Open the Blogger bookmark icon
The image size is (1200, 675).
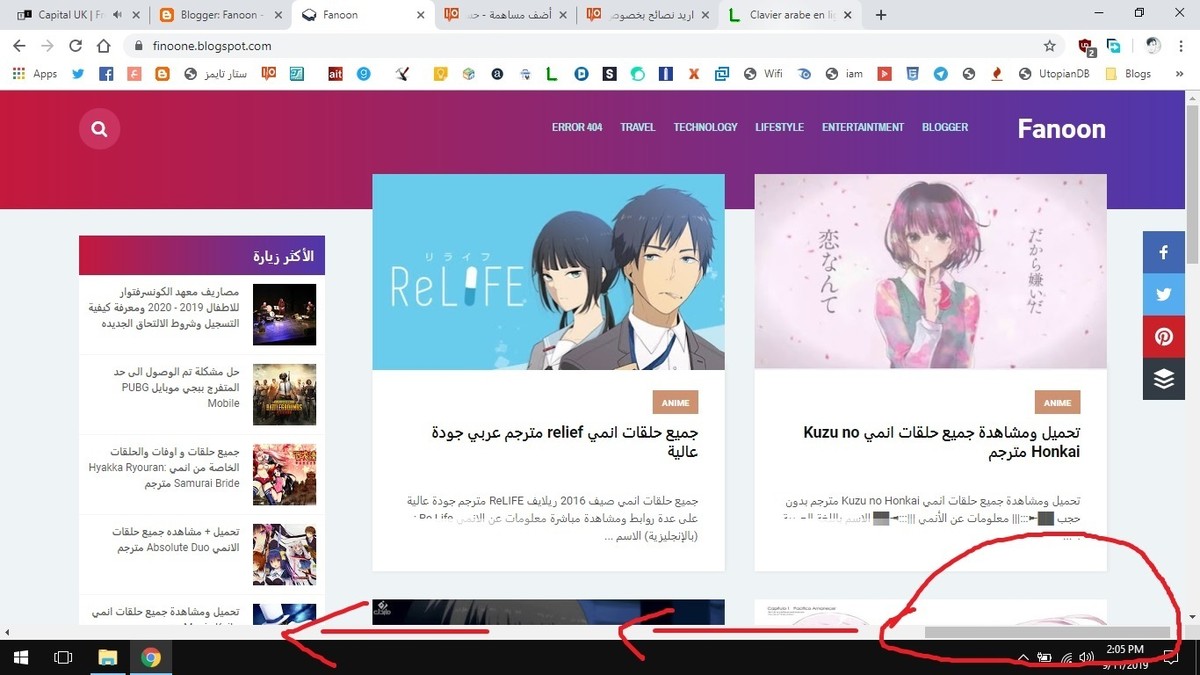click(162, 74)
